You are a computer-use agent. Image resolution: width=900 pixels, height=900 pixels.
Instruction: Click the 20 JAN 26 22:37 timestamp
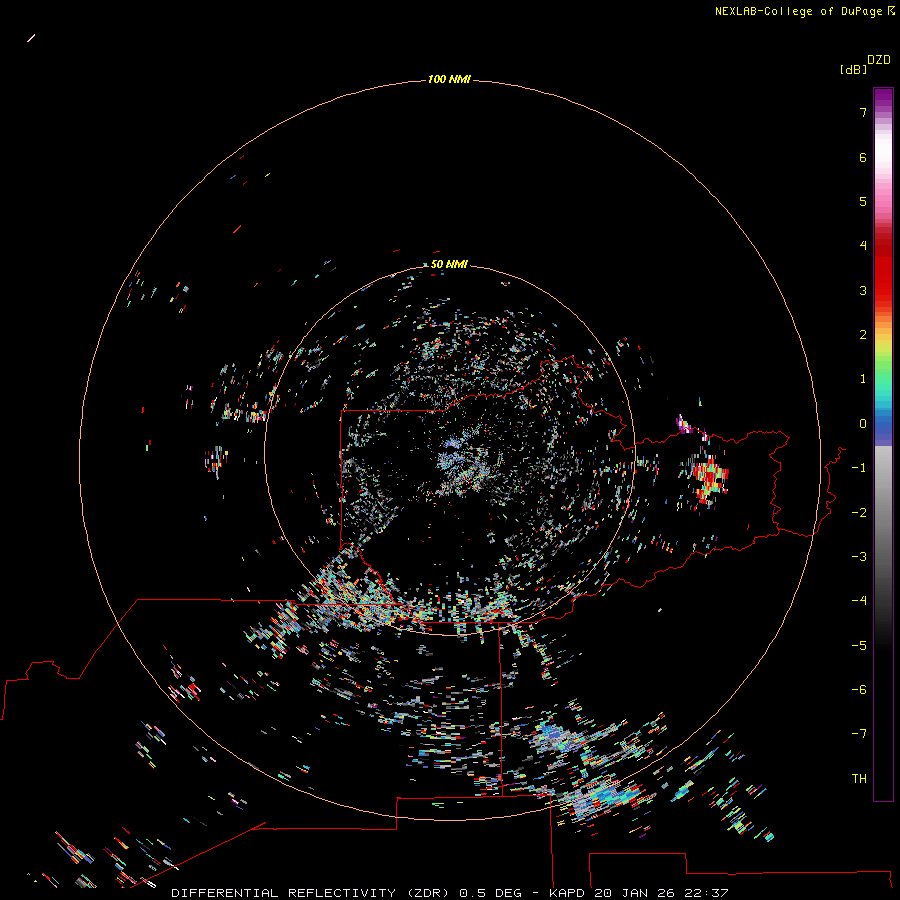coord(661,893)
